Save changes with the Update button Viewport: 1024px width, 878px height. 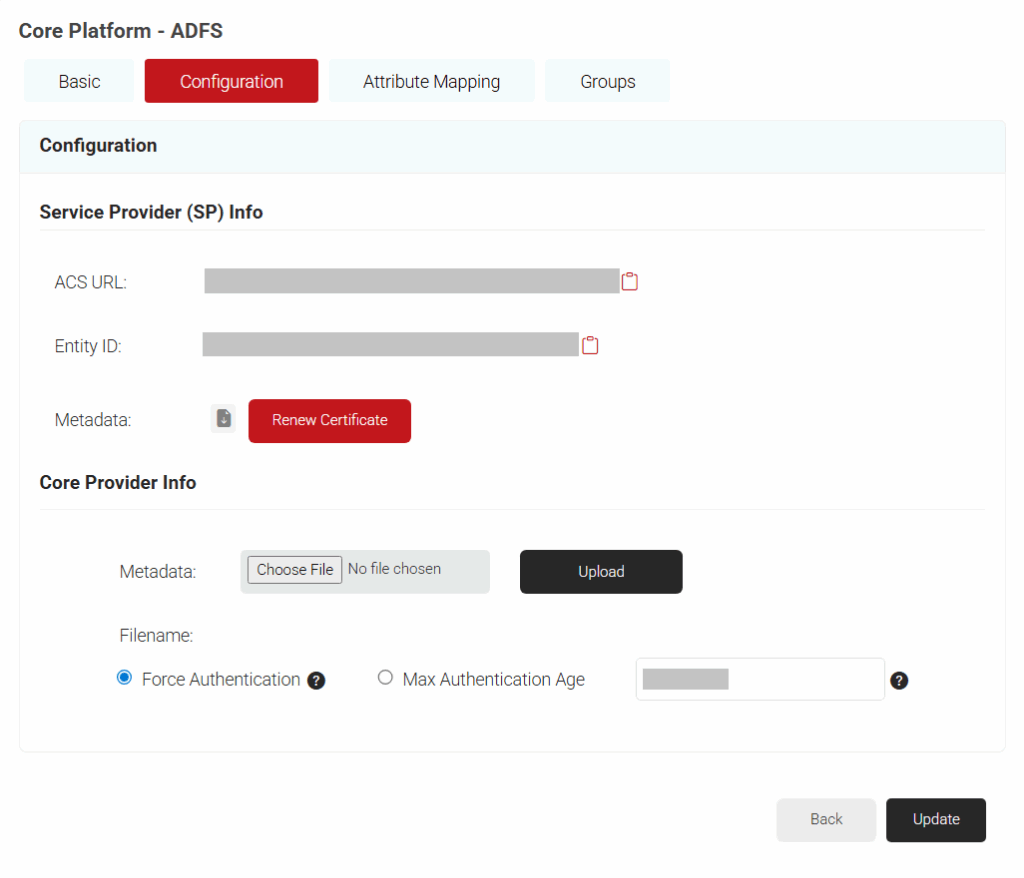(x=936, y=819)
